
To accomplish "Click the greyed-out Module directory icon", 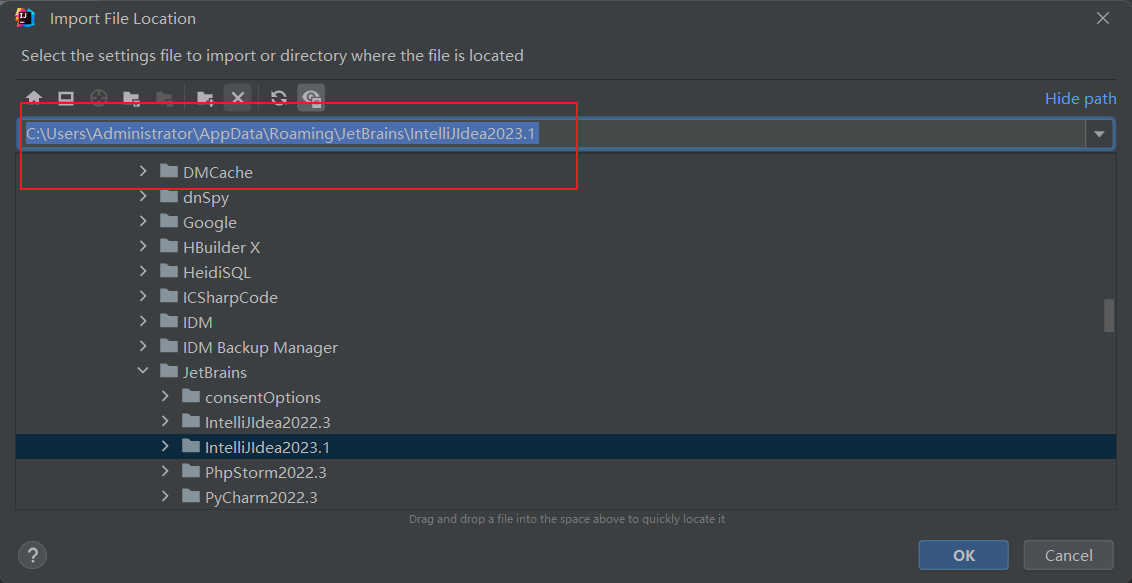I will tap(164, 98).
